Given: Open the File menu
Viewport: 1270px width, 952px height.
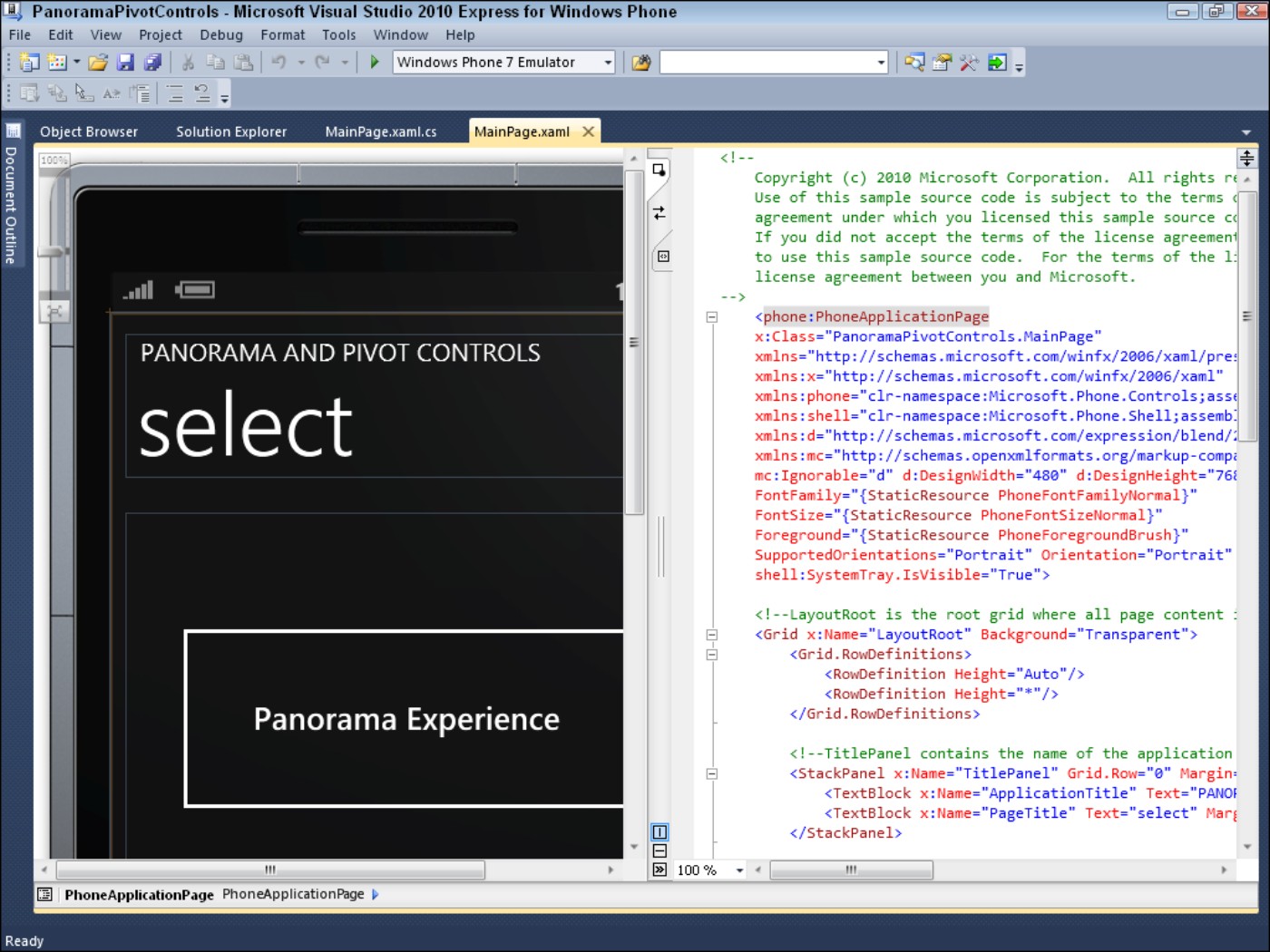Looking at the screenshot, I should [19, 34].
